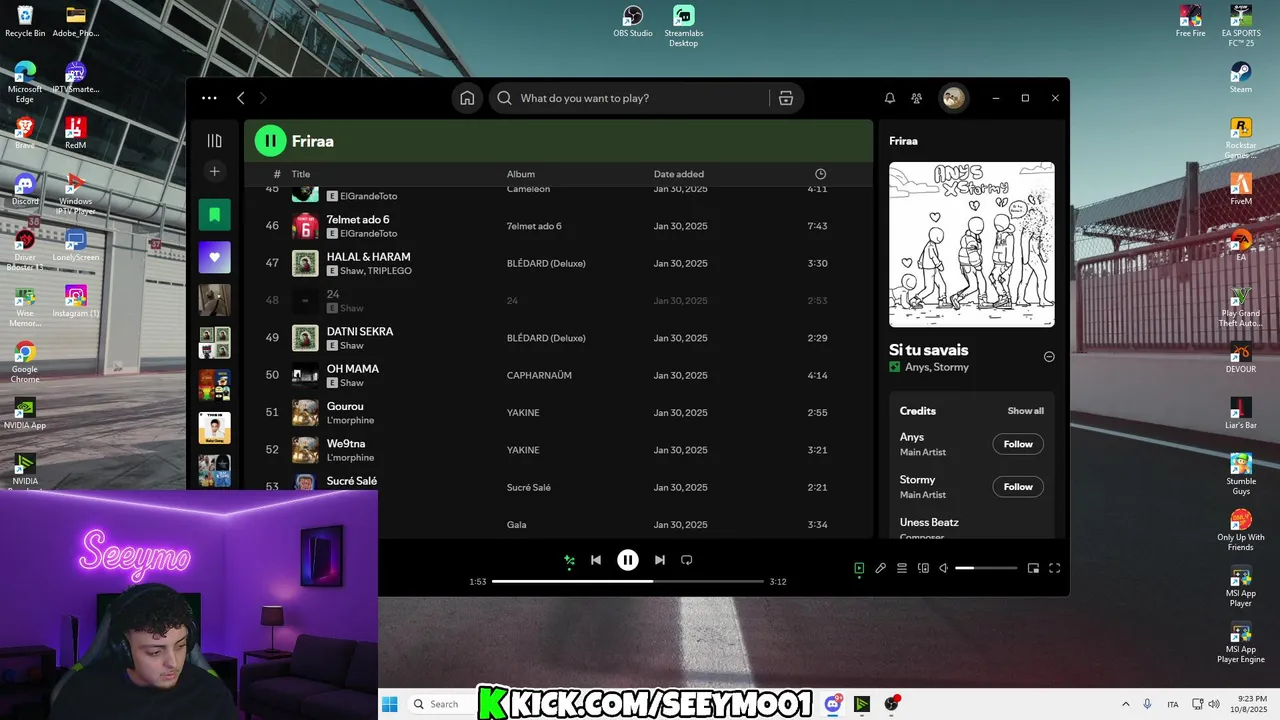Open CAPHARNAÜM album link
Image resolution: width=1280 pixels, height=720 pixels.
tap(539, 375)
